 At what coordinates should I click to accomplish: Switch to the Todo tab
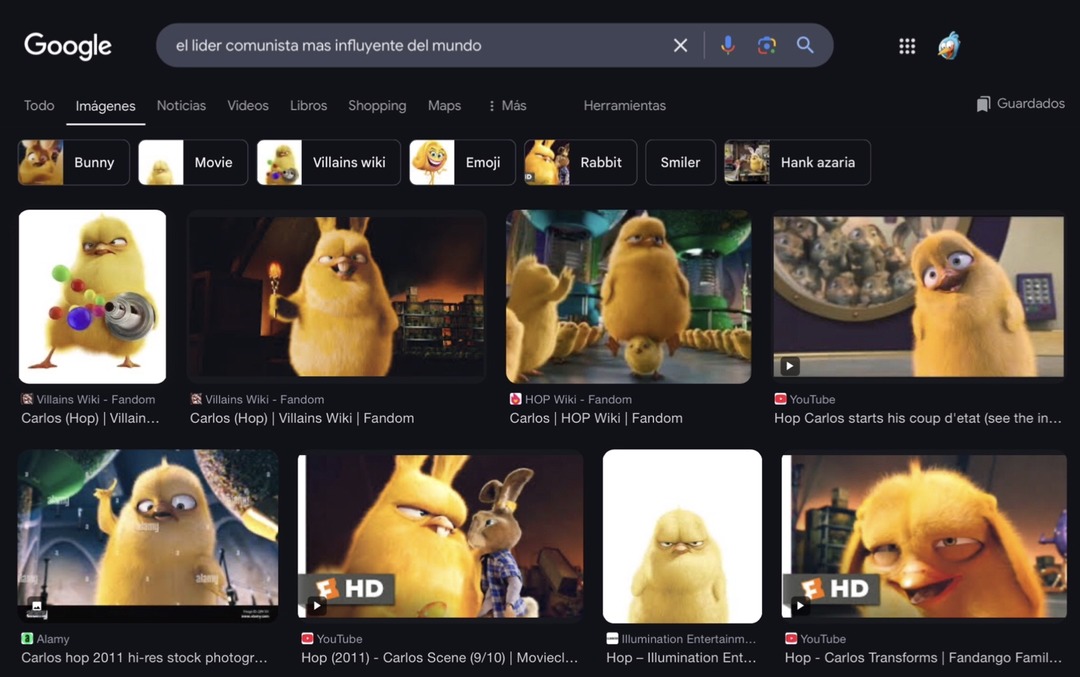point(39,106)
